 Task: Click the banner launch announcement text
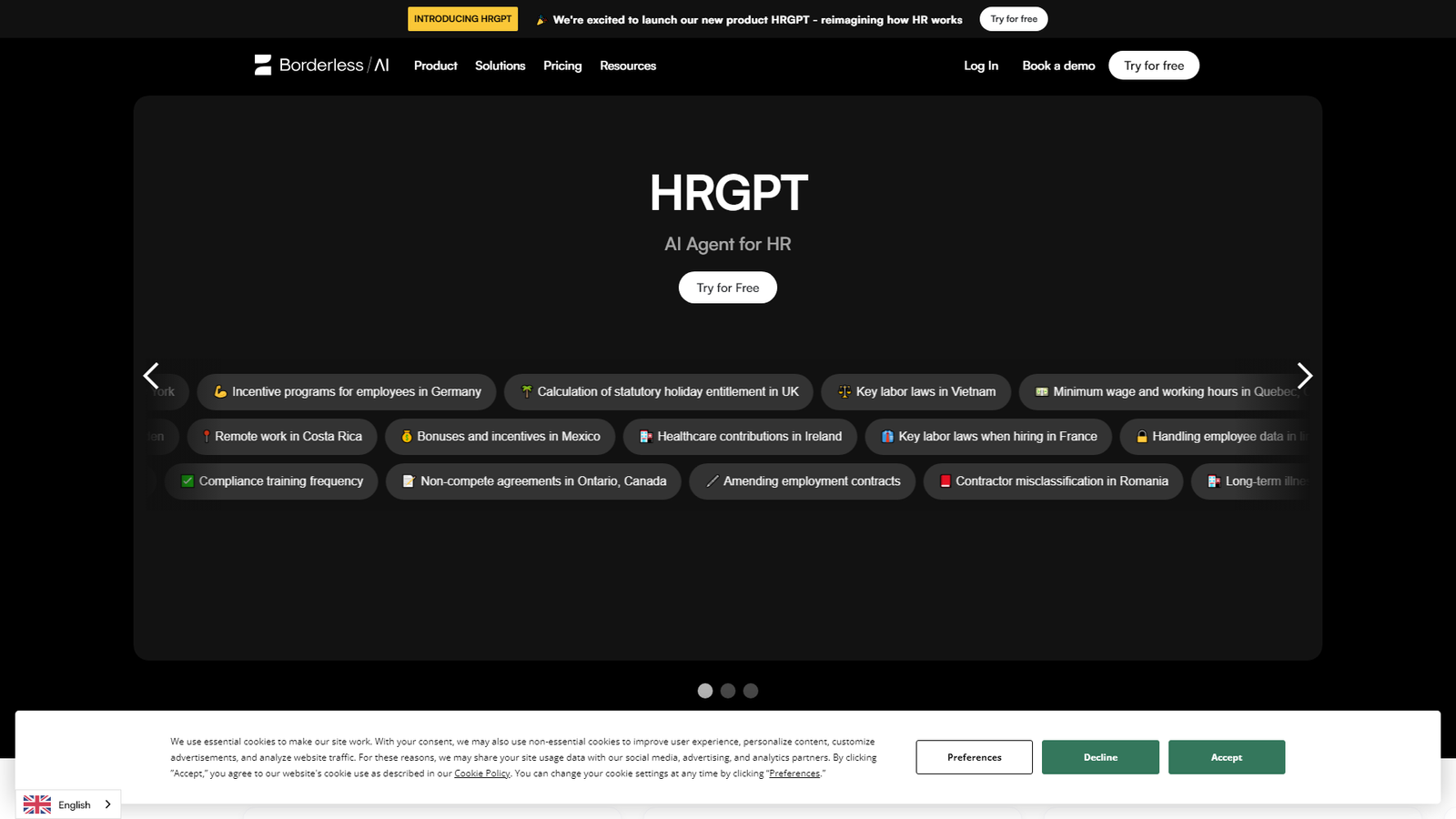pyautogui.click(x=757, y=19)
